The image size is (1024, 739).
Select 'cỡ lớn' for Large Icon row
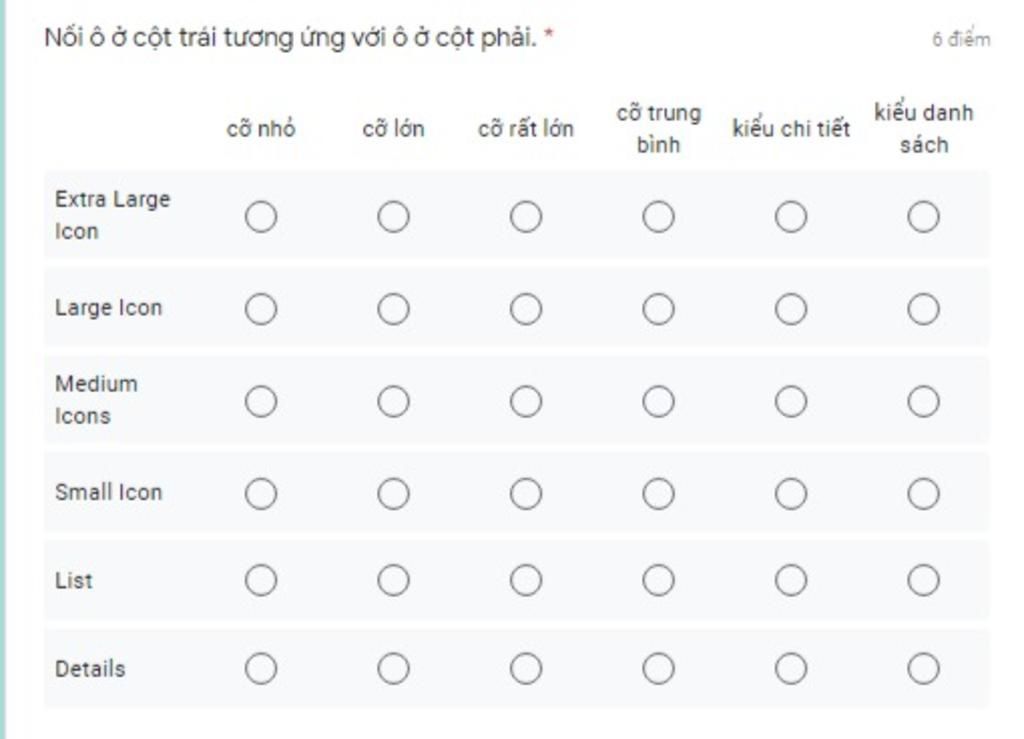[x=393, y=309]
